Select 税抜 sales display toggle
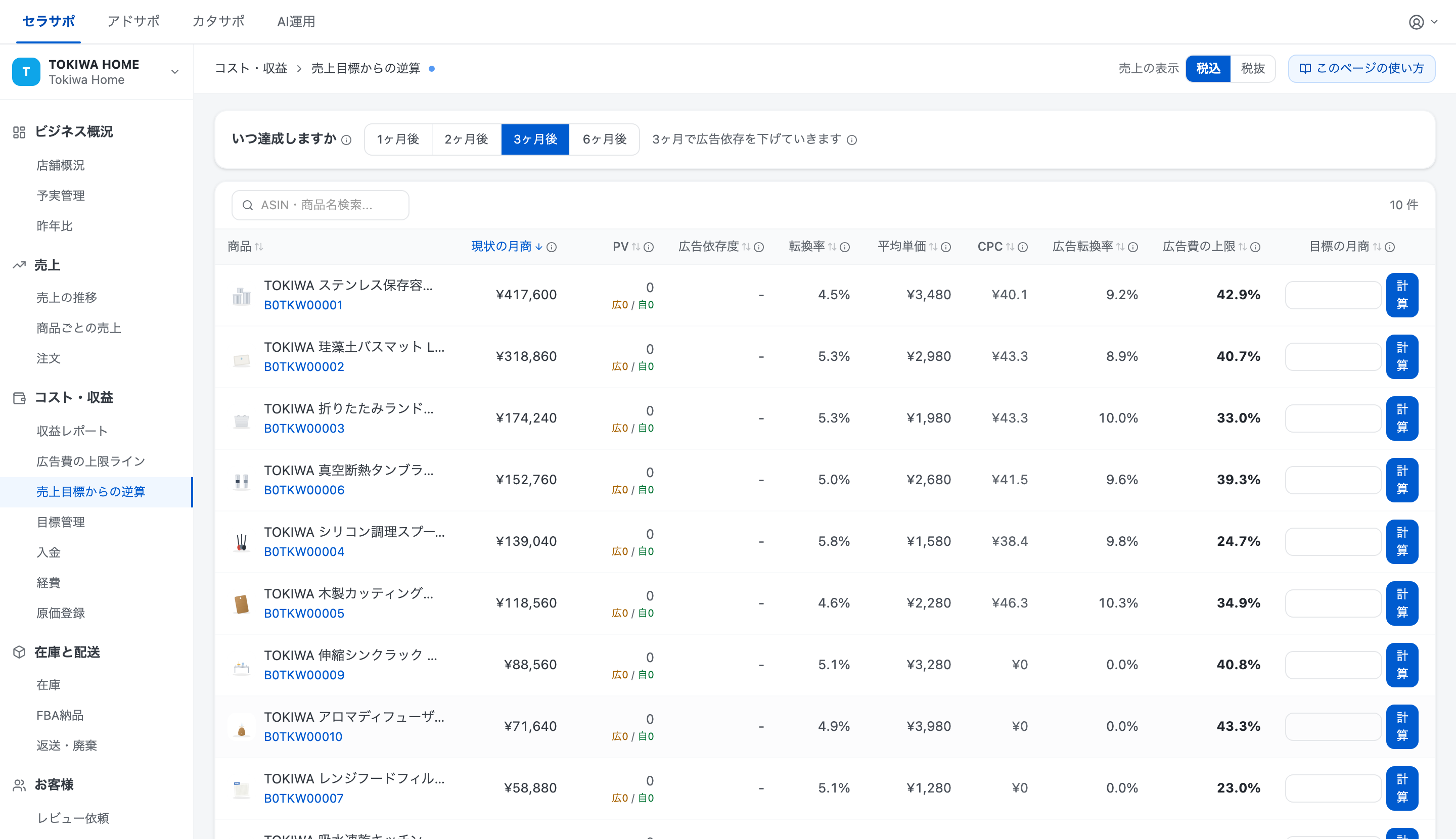Viewport: 1456px width, 839px height. [x=1253, y=69]
